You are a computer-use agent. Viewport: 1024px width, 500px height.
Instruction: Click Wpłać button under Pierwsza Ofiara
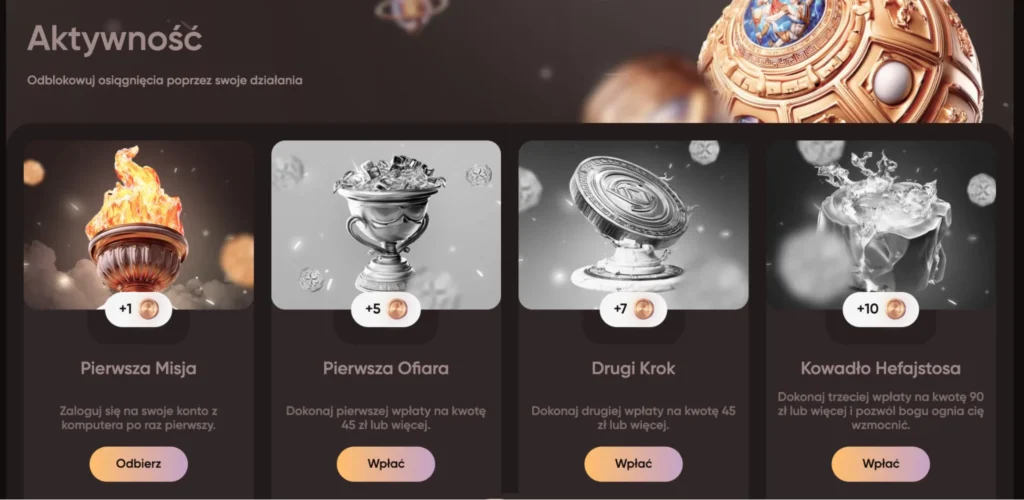pos(386,464)
